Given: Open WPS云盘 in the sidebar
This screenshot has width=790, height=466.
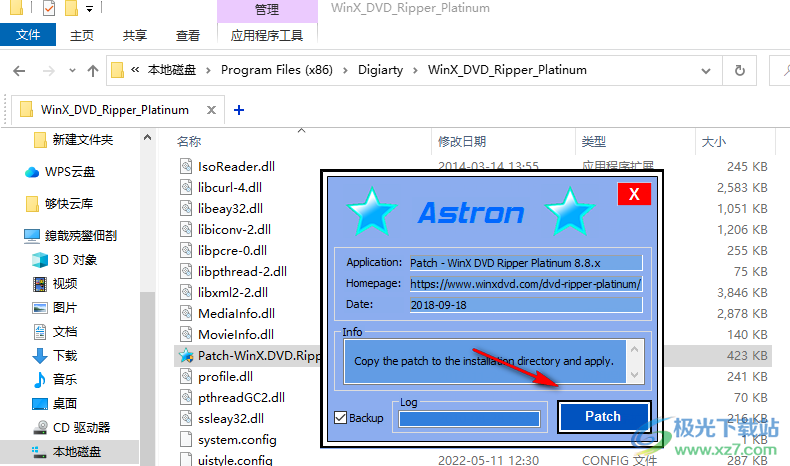Looking at the screenshot, I should (70, 172).
